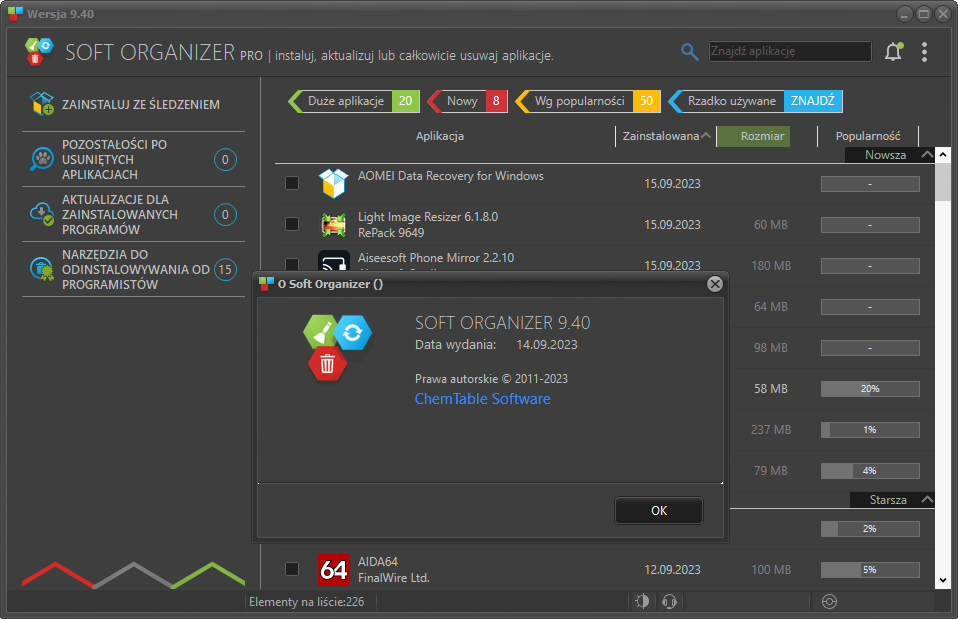
Task: Open Narzędzia do odinstalowywania od programistów
Action: 133,269
